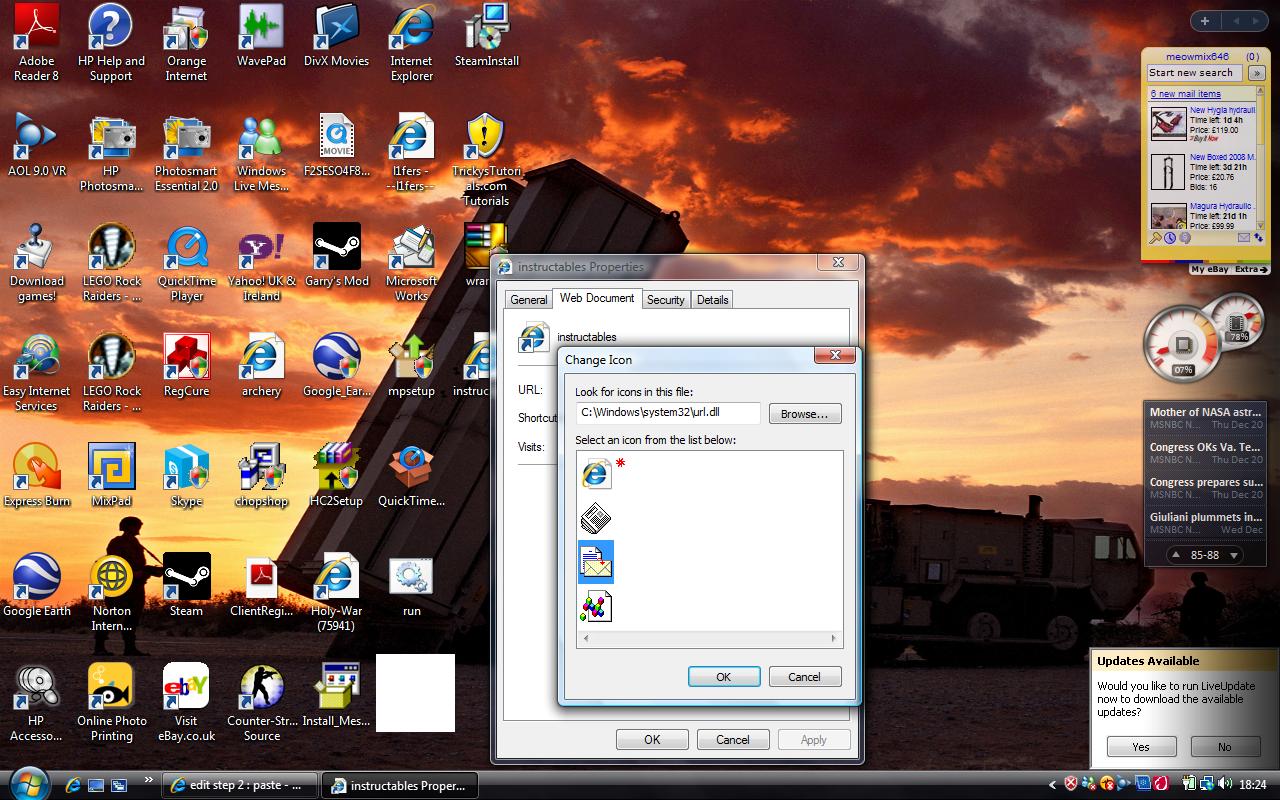
Task: Click Yes in Updates Available popup
Action: [x=1141, y=747]
